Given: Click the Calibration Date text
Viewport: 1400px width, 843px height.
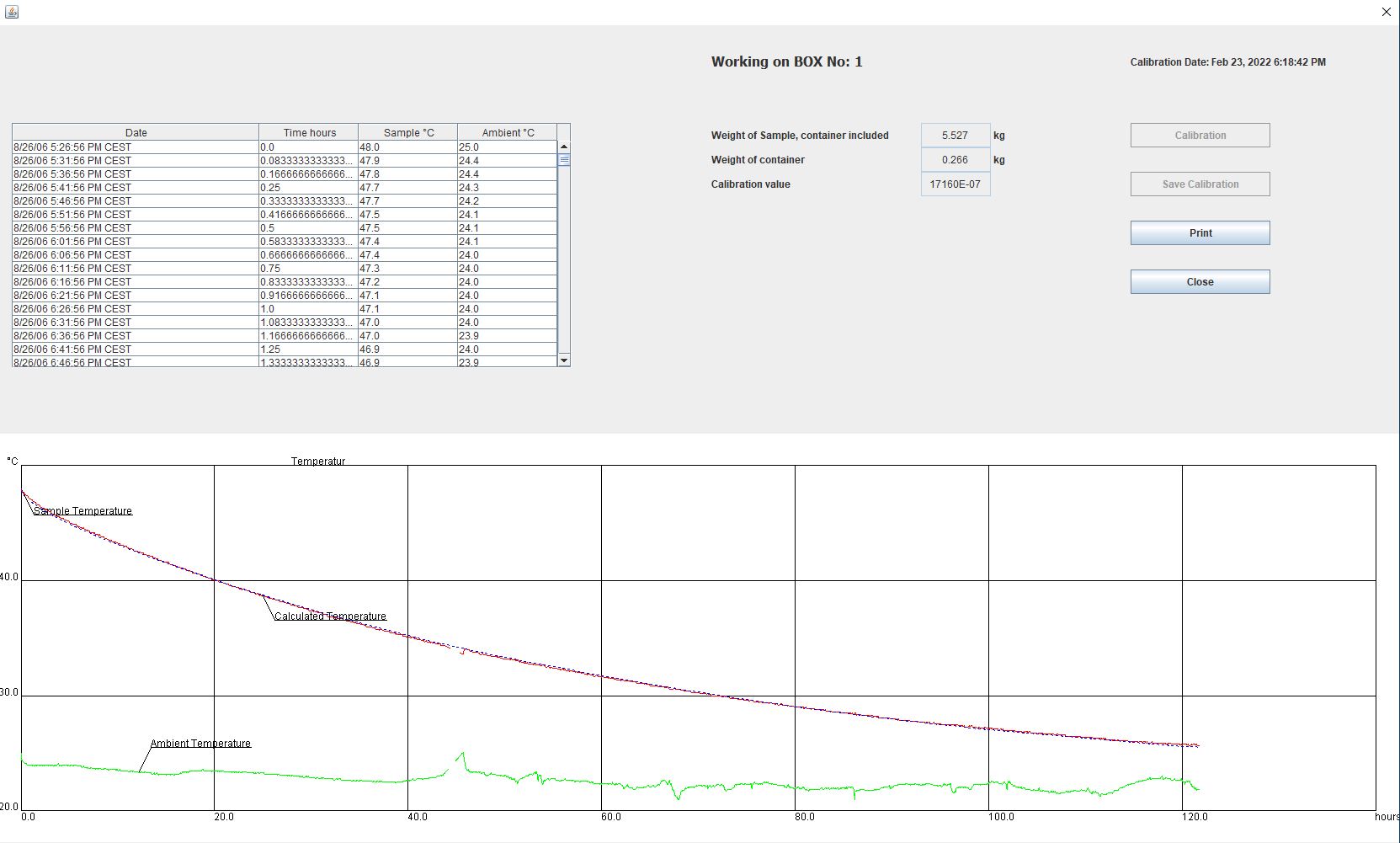Looking at the screenshot, I should 1227,62.
